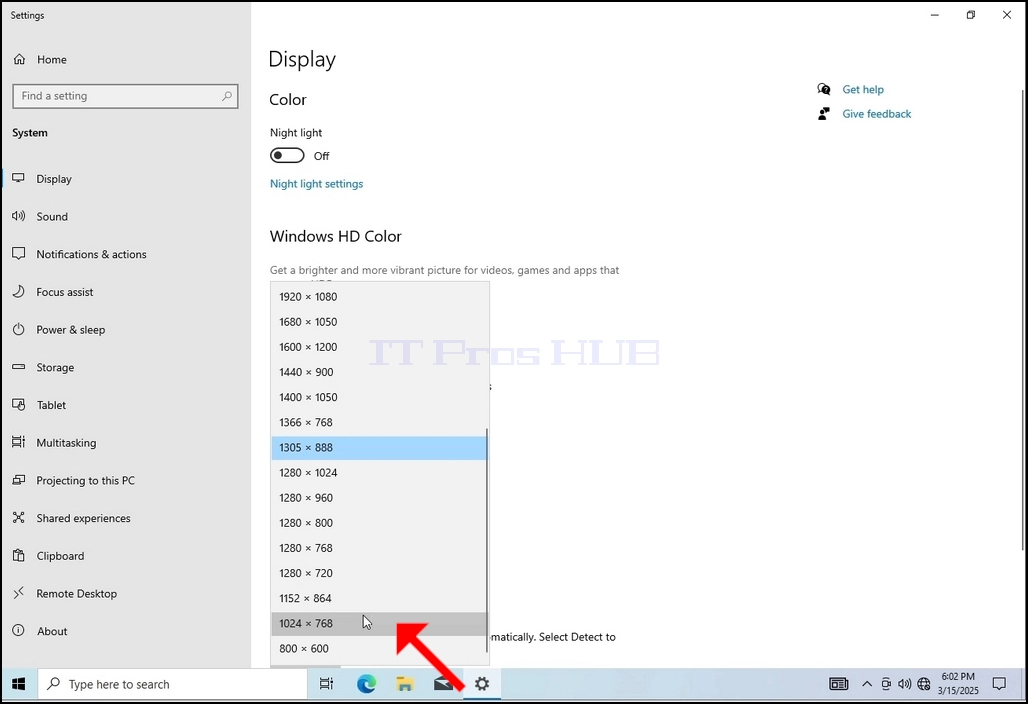Screen dimensions: 1028x704
Task: Select 1600 × 1200 resolution
Action: pos(380,347)
